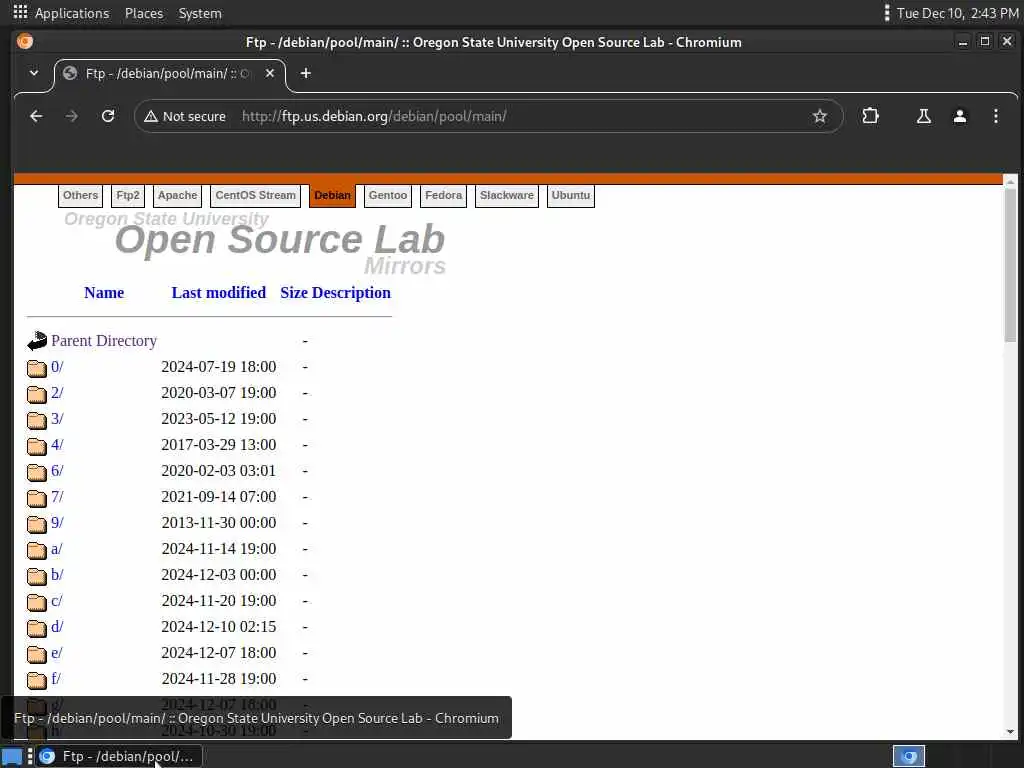Click the folder icon for d/
Viewport: 1024px width, 768px height.
point(37,628)
